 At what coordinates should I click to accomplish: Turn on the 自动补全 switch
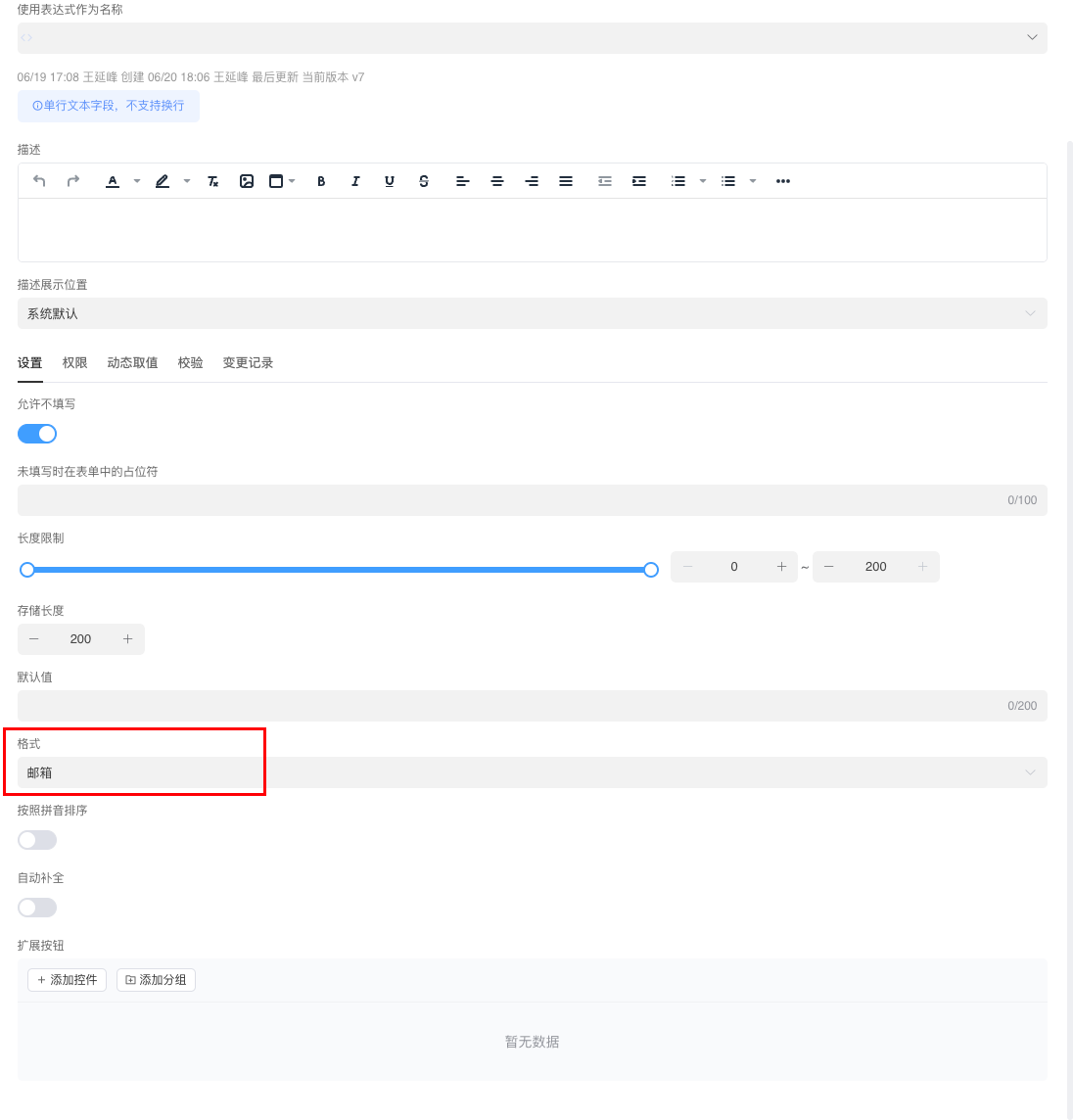pyautogui.click(x=37, y=908)
